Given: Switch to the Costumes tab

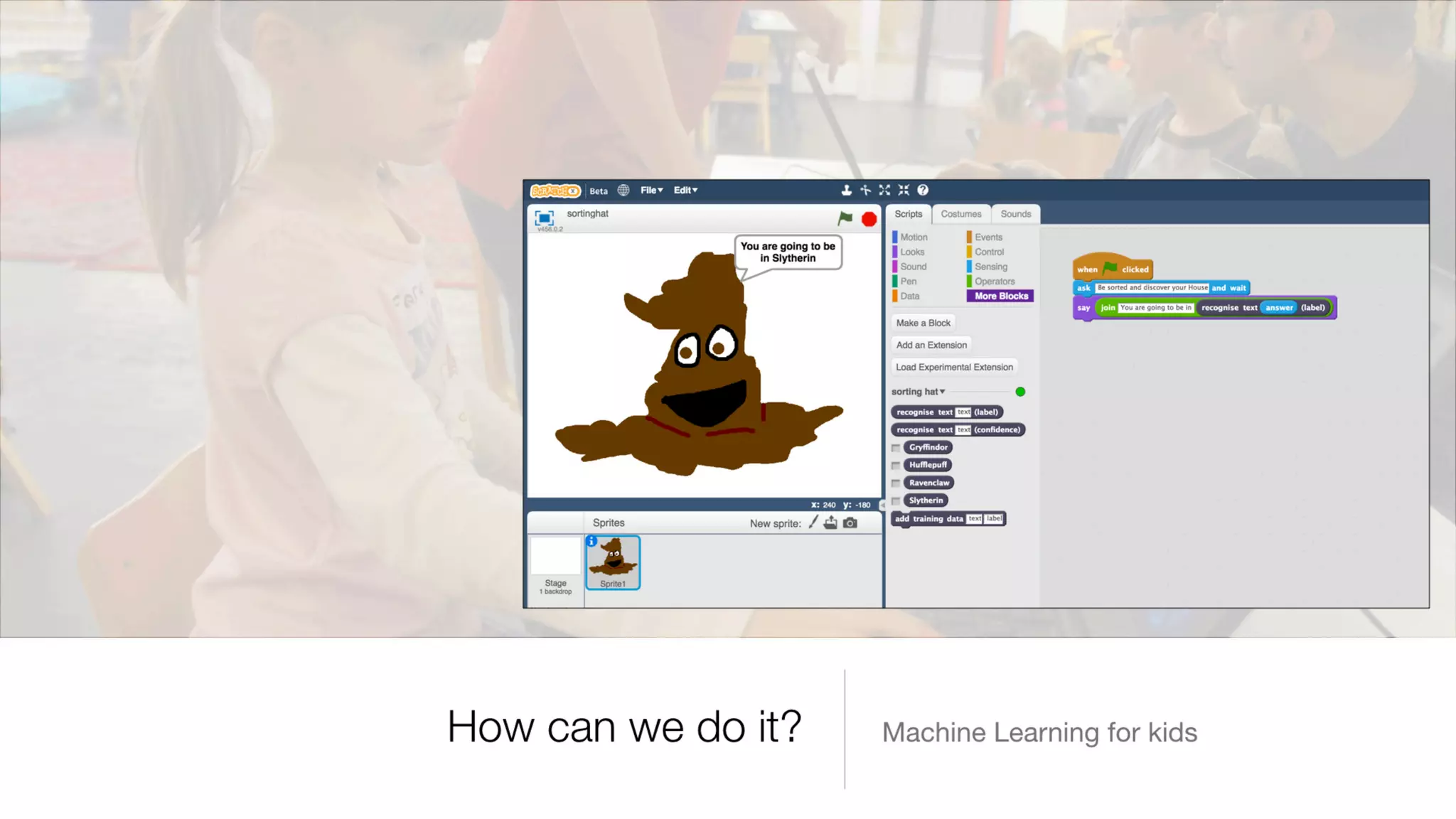Looking at the screenshot, I should click(960, 214).
